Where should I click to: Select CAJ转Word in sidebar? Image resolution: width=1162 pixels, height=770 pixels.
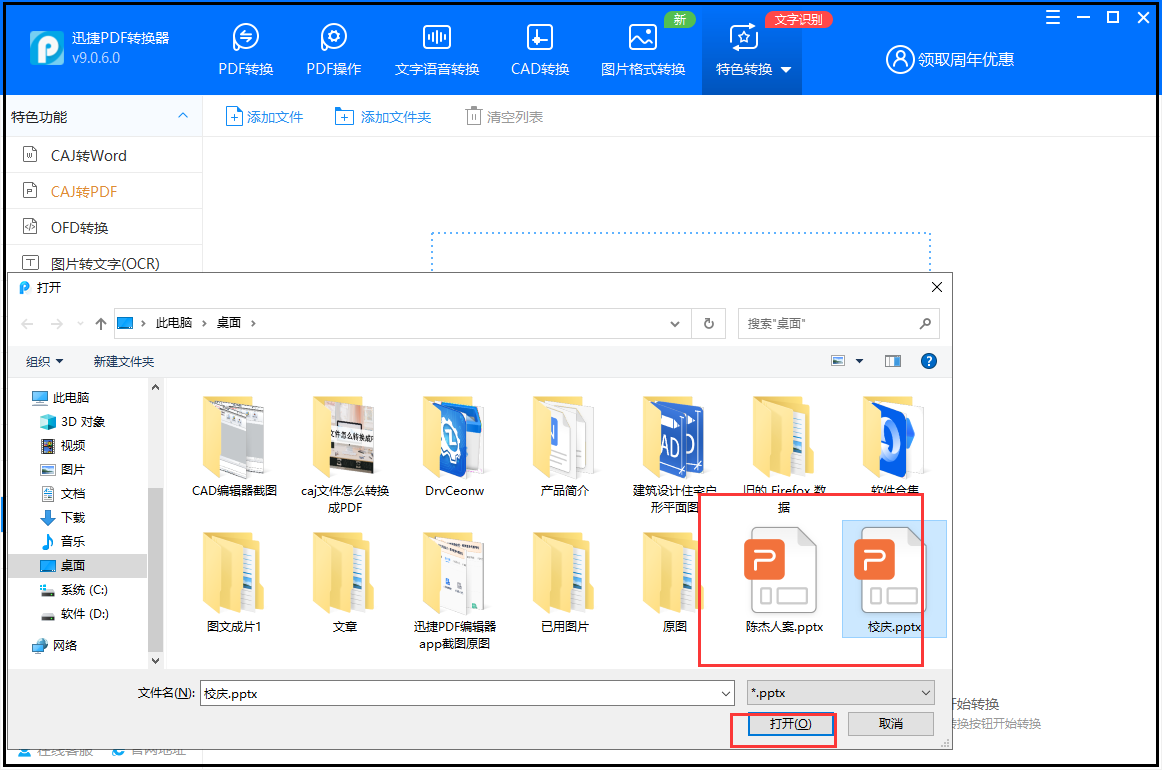coord(104,156)
